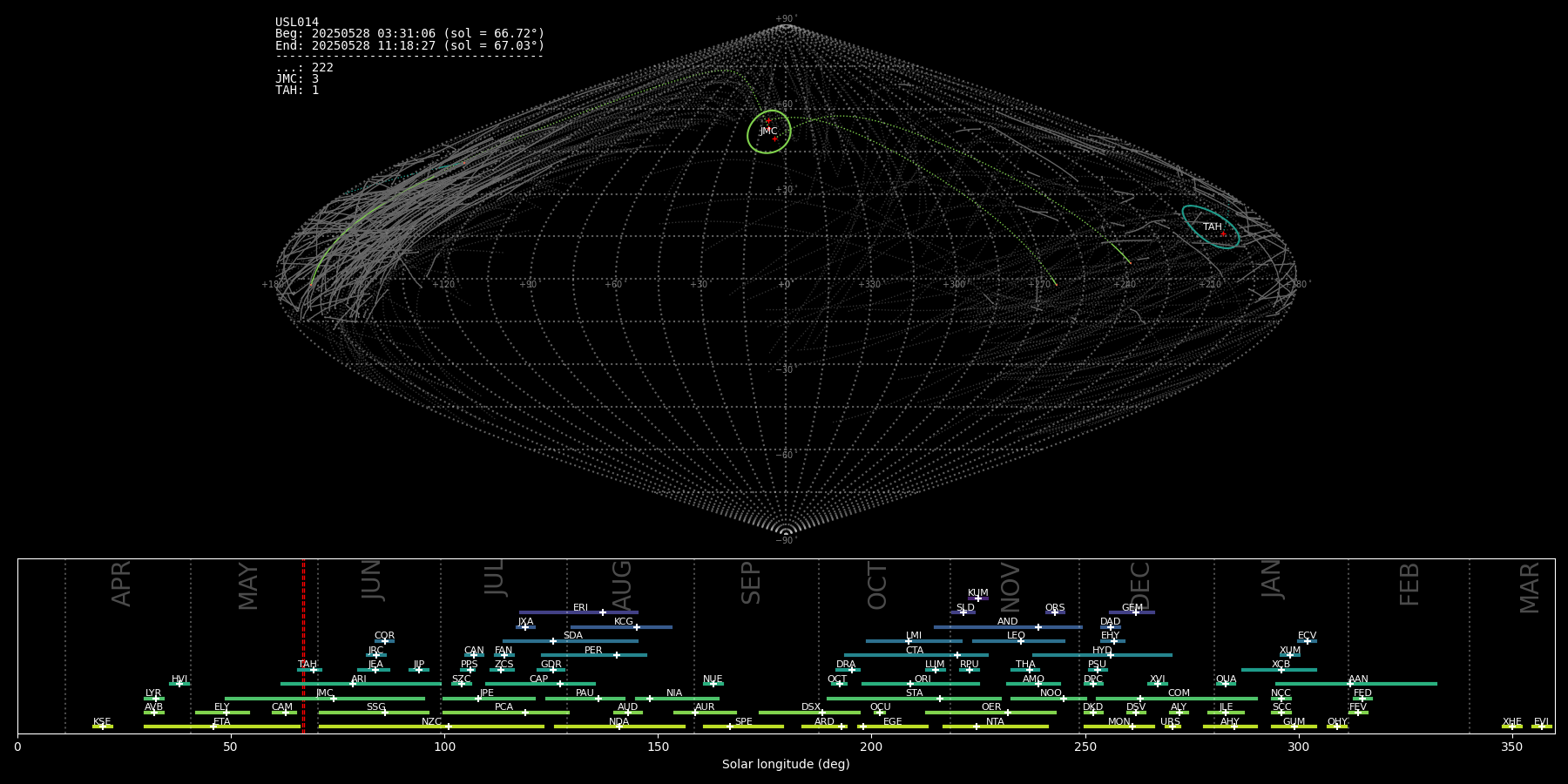This screenshot has height=784, width=1568.
Task: Select the green JMC radiant ellipse outline
Action: (769, 132)
